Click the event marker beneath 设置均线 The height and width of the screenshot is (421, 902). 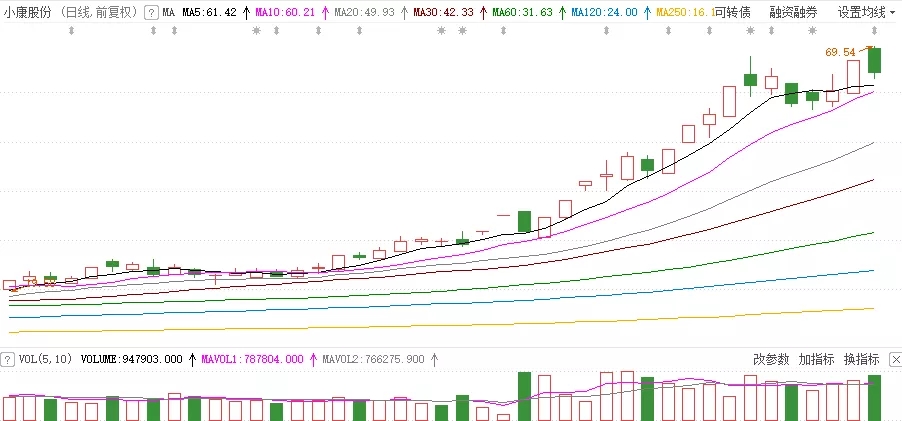tap(874, 31)
